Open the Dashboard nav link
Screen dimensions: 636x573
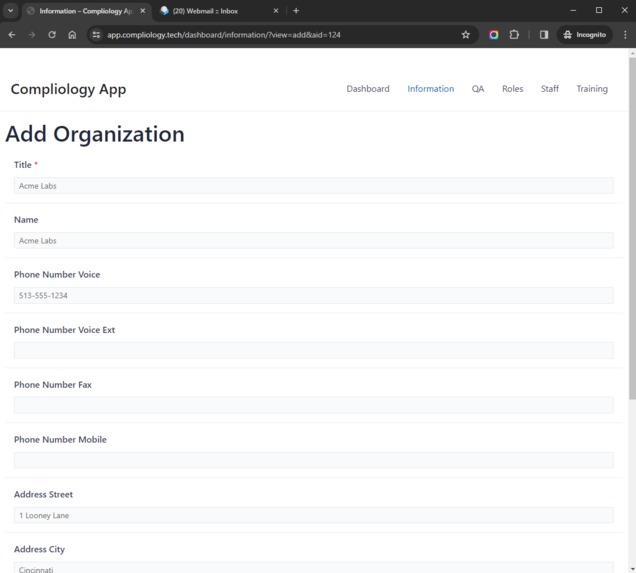(x=368, y=89)
